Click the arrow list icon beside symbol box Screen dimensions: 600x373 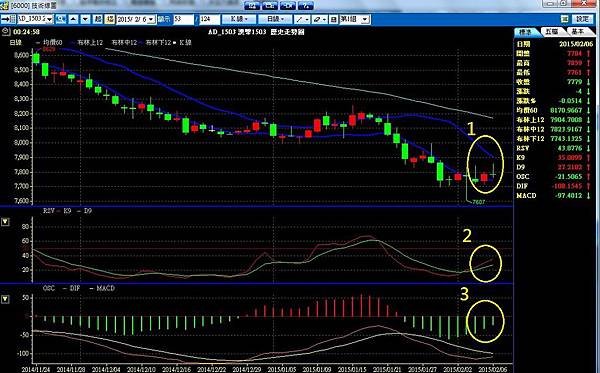click(x=8, y=19)
